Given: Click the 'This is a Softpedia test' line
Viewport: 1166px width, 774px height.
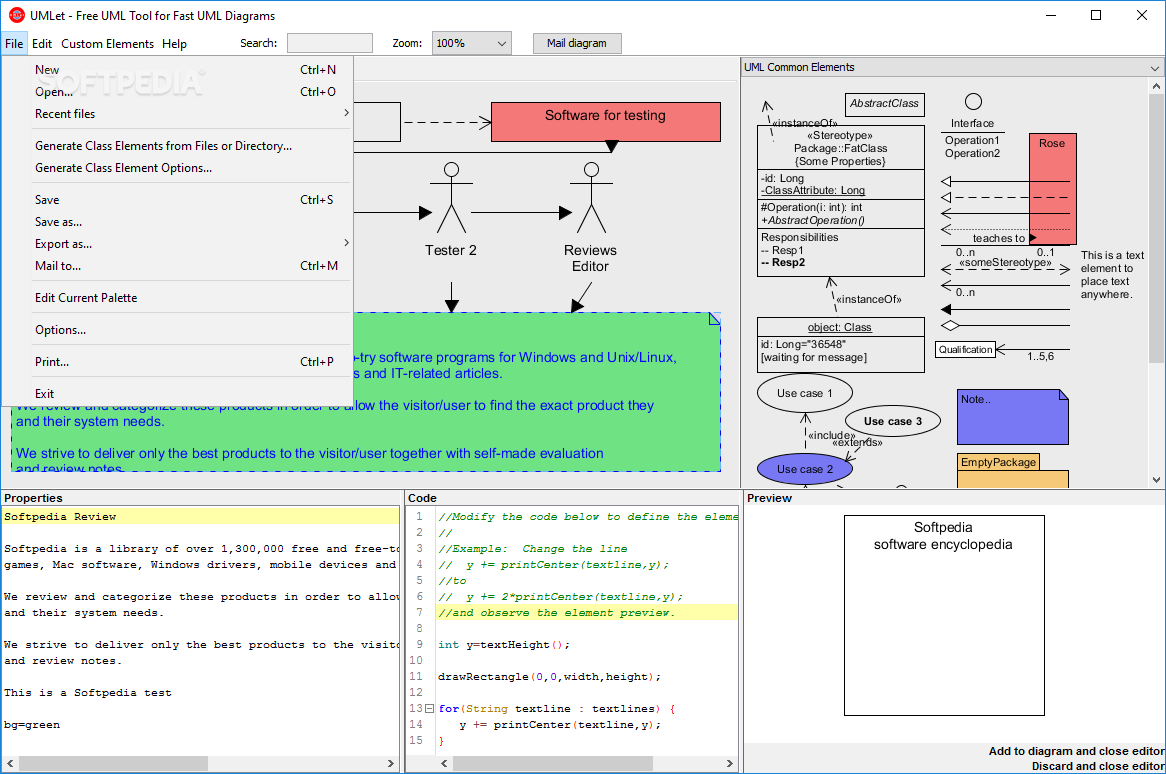Looking at the screenshot, I should click(88, 693).
